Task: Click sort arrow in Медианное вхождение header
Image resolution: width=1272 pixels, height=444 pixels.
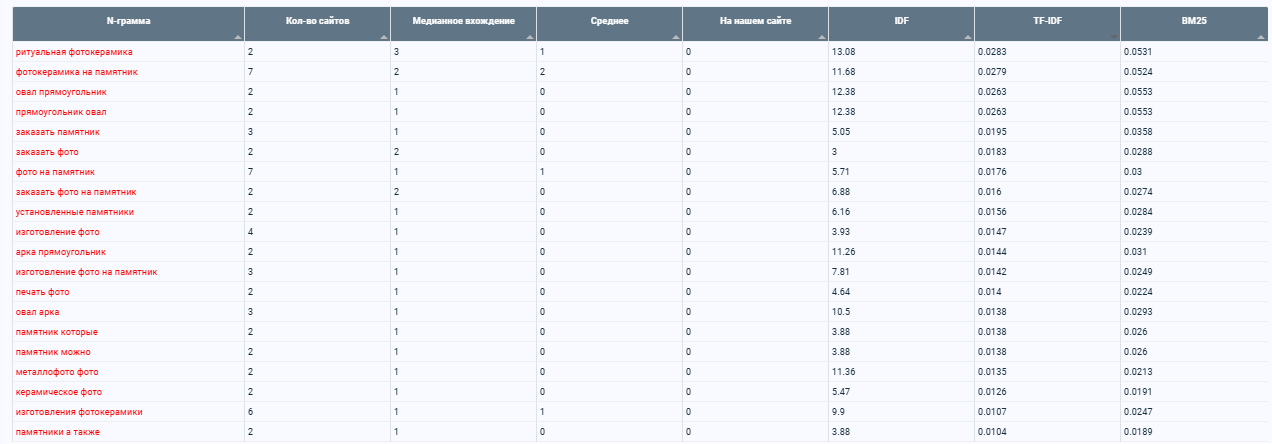Action: (x=530, y=36)
